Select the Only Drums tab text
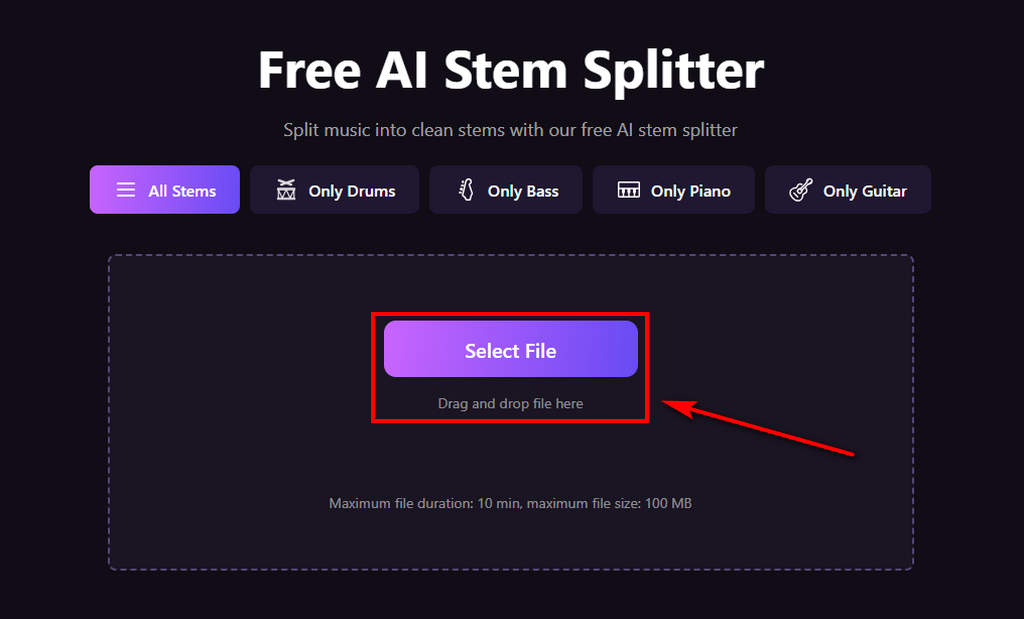1024x619 pixels. coord(352,191)
